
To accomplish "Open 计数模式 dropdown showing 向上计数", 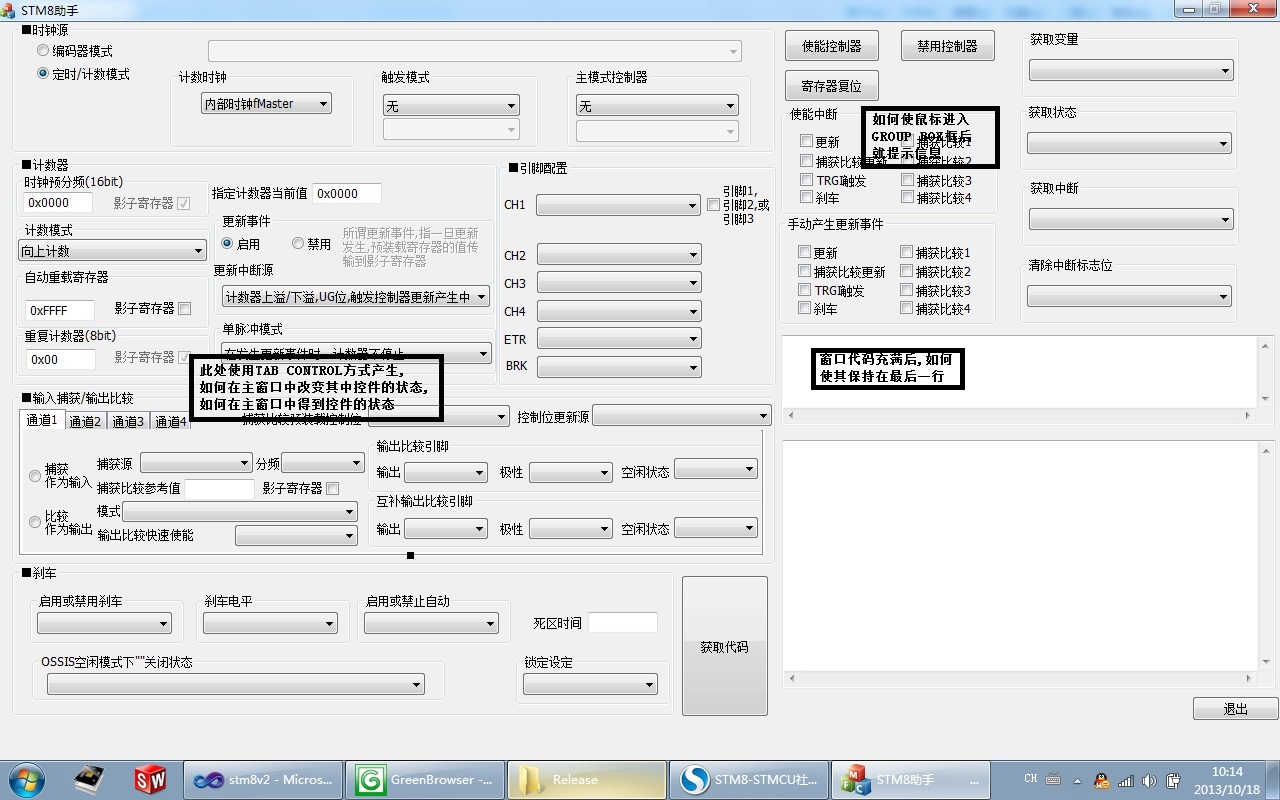I will click(x=113, y=251).
